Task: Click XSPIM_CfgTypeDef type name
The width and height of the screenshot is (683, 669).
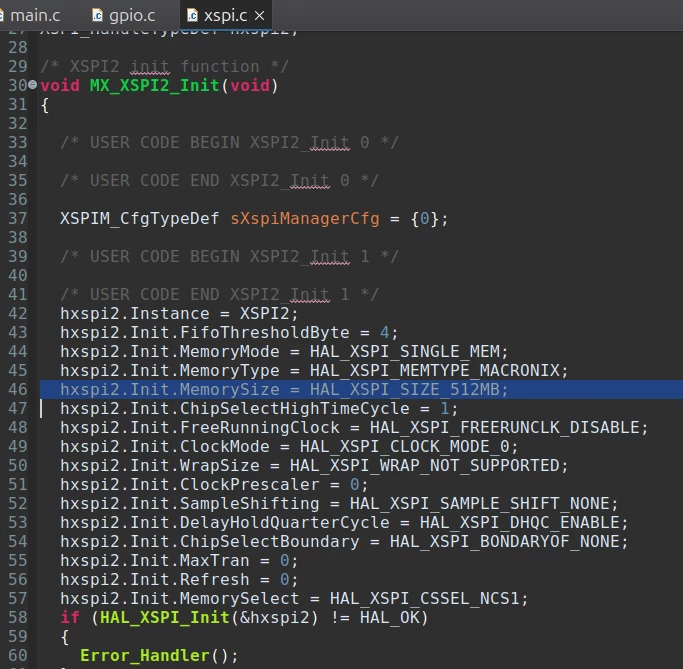Action: click(x=139, y=218)
